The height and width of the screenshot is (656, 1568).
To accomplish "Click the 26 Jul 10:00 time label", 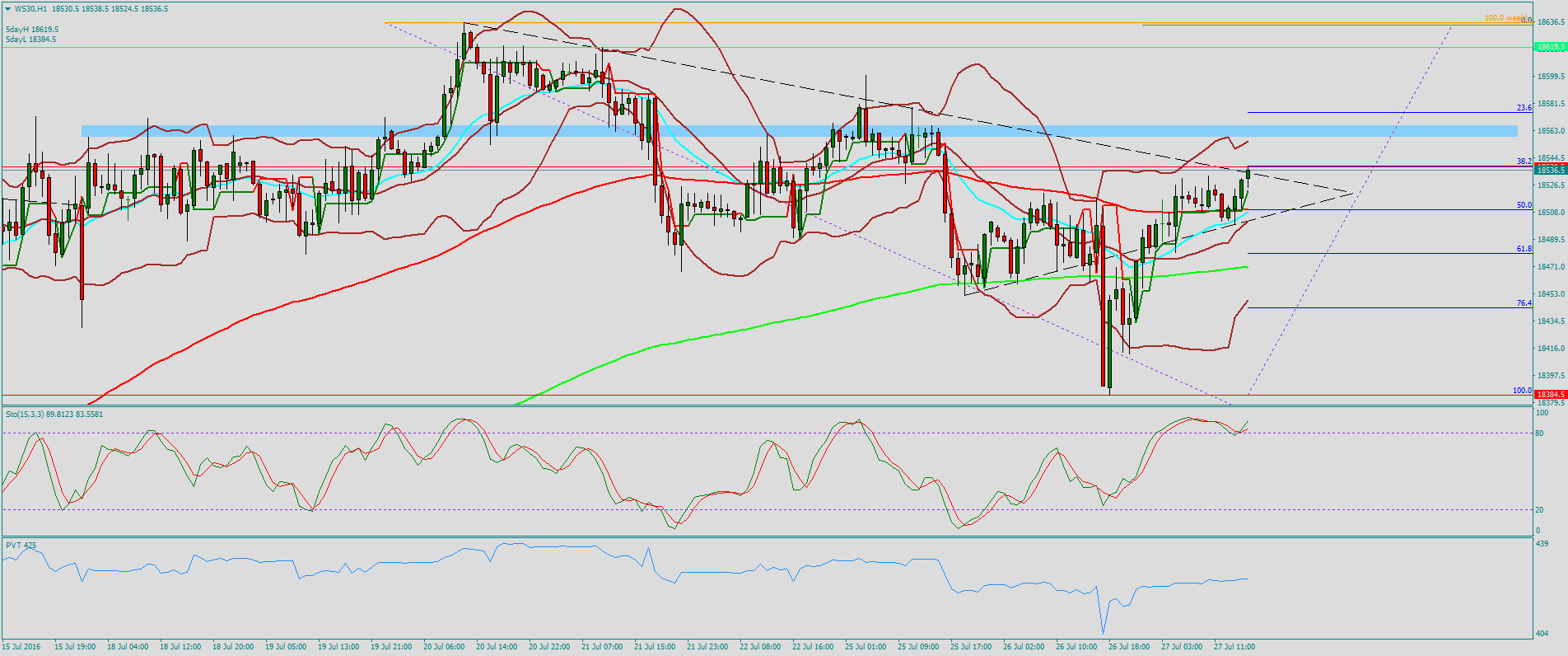I will [x=1076, y=647].
